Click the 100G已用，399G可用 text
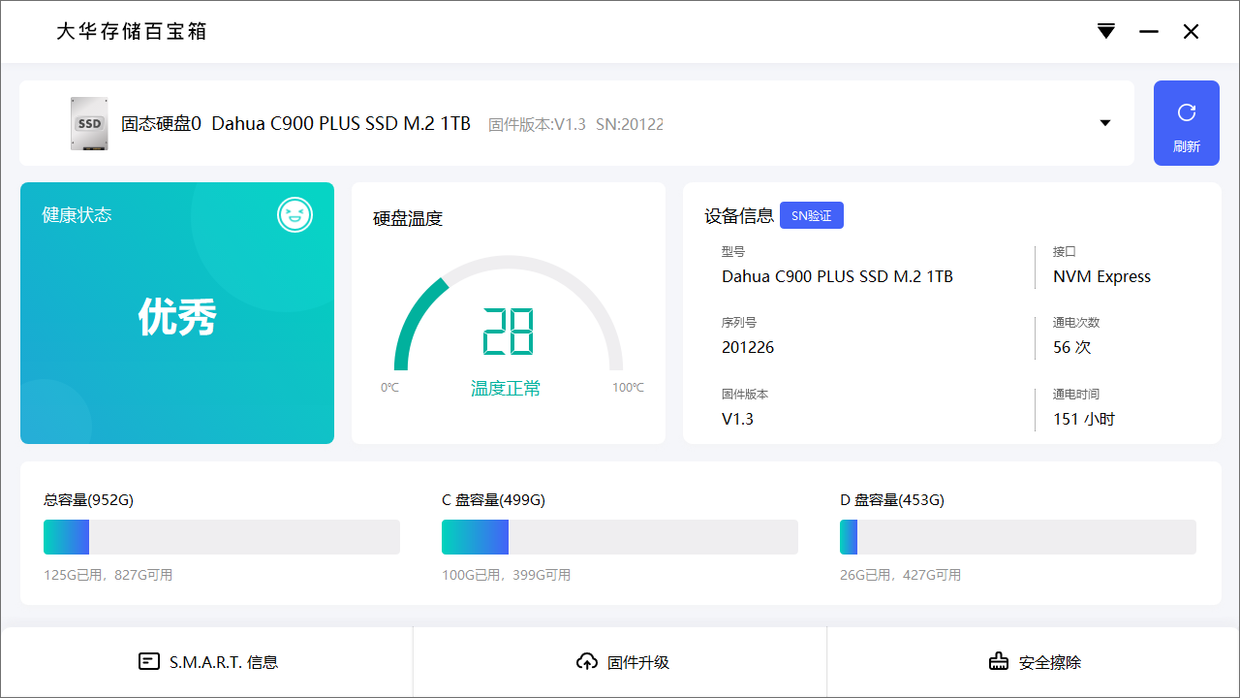Viewport: 1240px width, 698px height. click(x=506, y=575)
